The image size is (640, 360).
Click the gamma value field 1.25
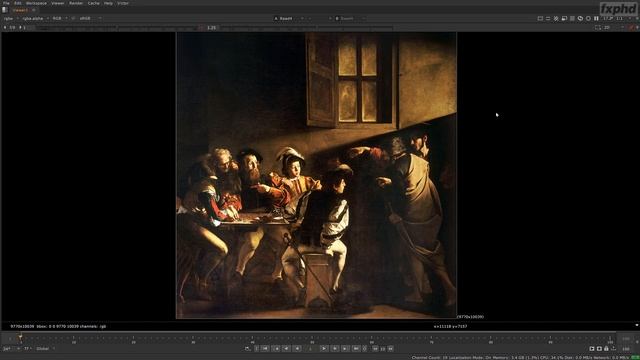pos(211,28)
